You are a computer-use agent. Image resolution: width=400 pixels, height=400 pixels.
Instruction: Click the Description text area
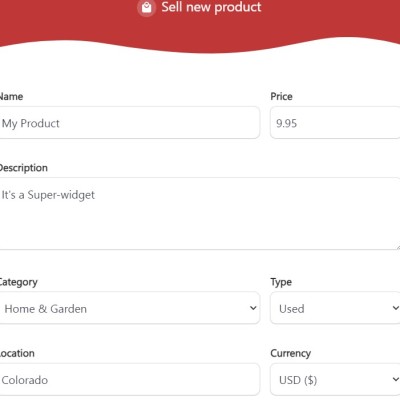coord(199,214)
